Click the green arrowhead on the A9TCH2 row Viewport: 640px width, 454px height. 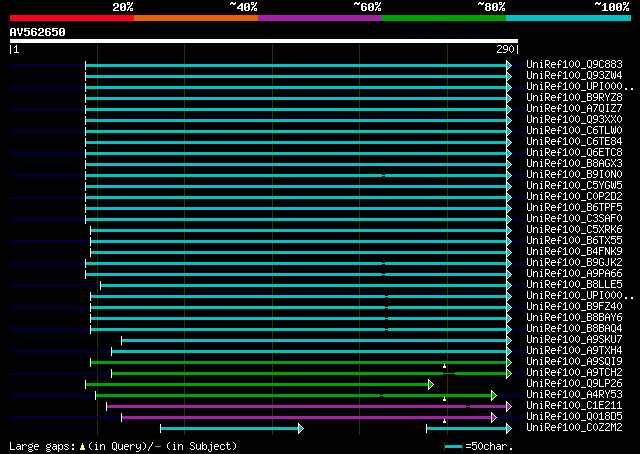coord(509,373)
